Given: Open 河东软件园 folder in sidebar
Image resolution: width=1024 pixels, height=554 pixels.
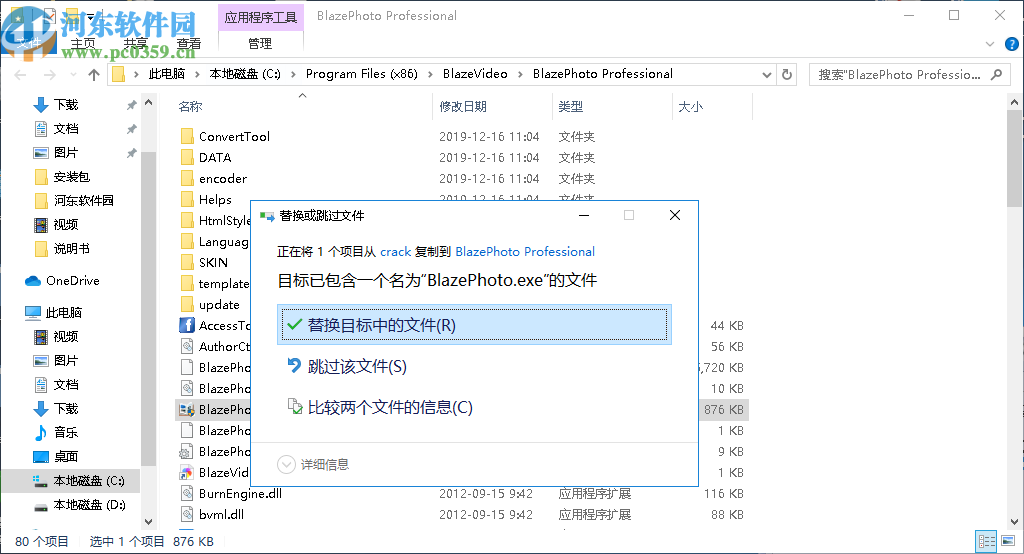Looking at the screenshot, I should [x=84, y=201].
